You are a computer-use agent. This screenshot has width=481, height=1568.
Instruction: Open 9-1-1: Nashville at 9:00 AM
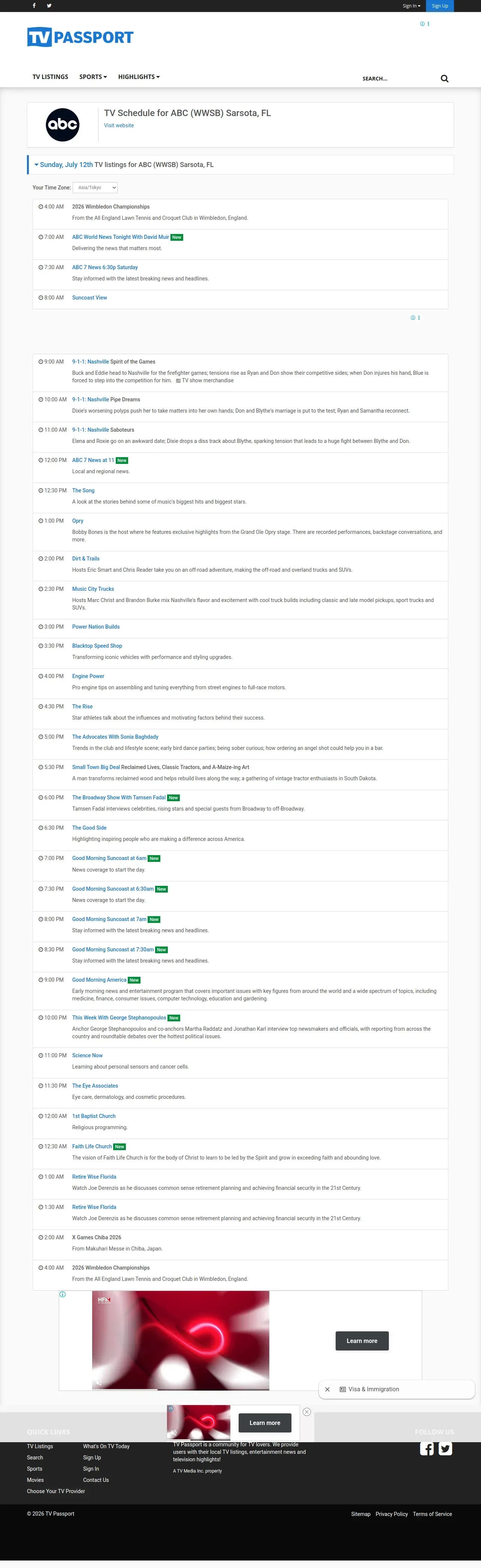90,362
